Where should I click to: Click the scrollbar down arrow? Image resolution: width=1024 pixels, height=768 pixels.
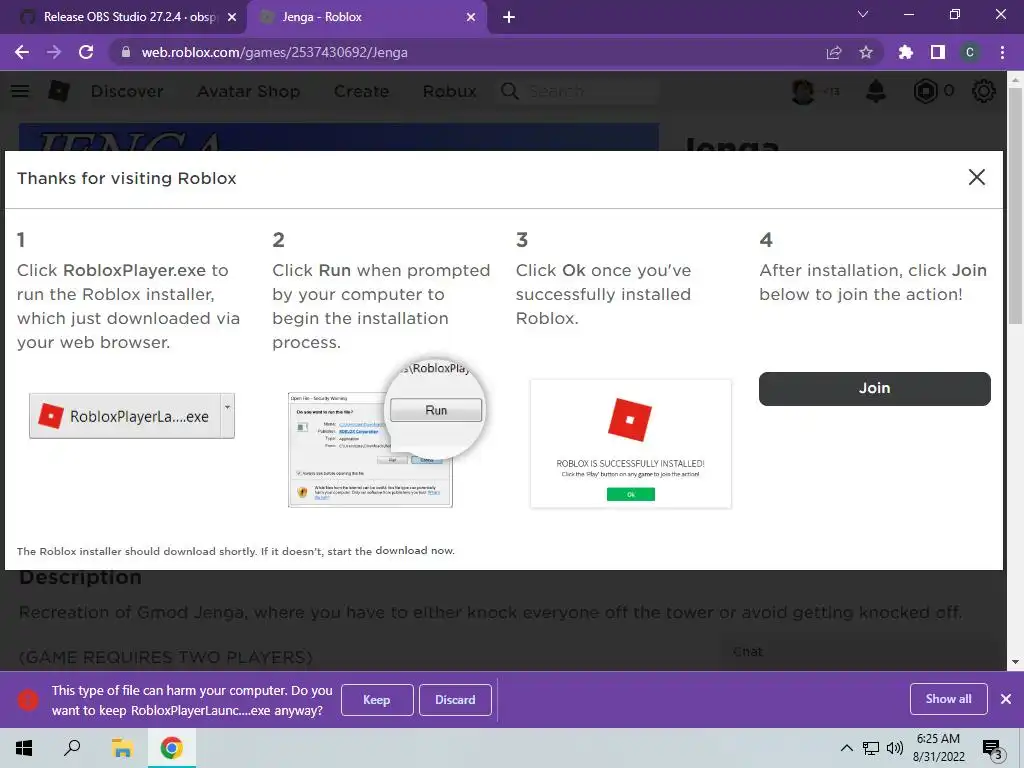click(x=1015, y=662)
